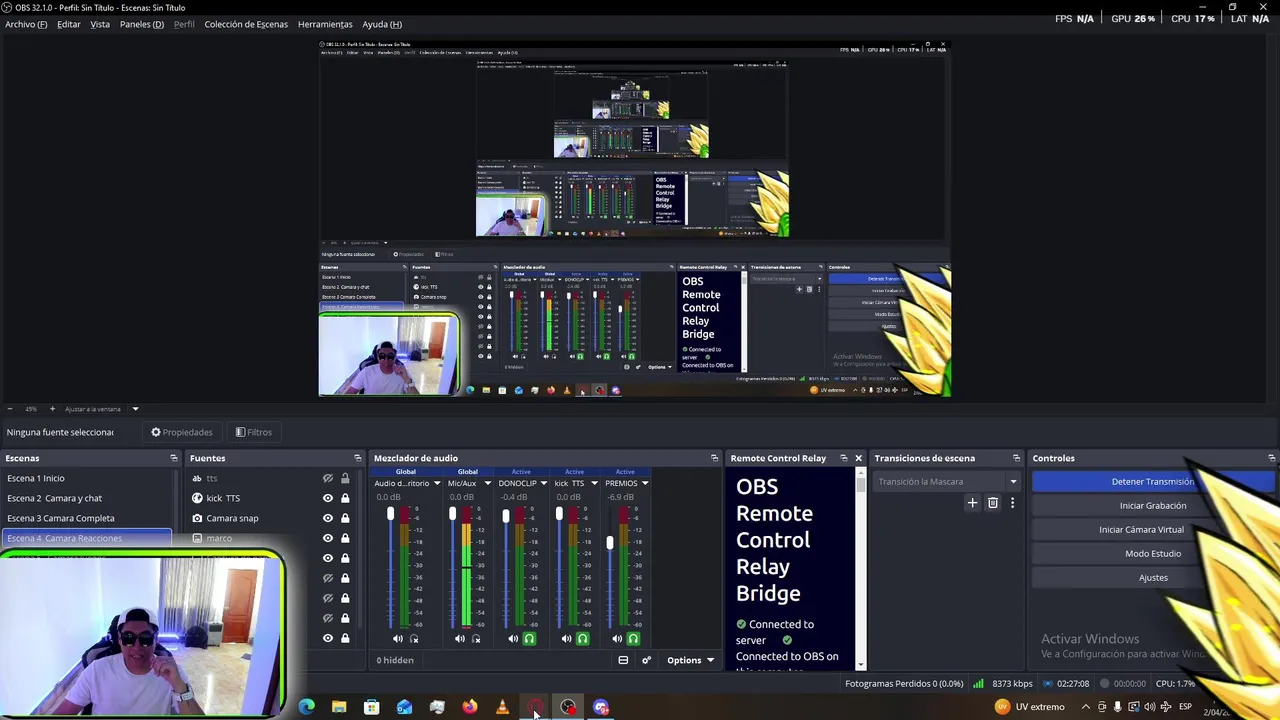Mute the kick TTS mixer channel

pyautogui.click(x=566, y=639)
